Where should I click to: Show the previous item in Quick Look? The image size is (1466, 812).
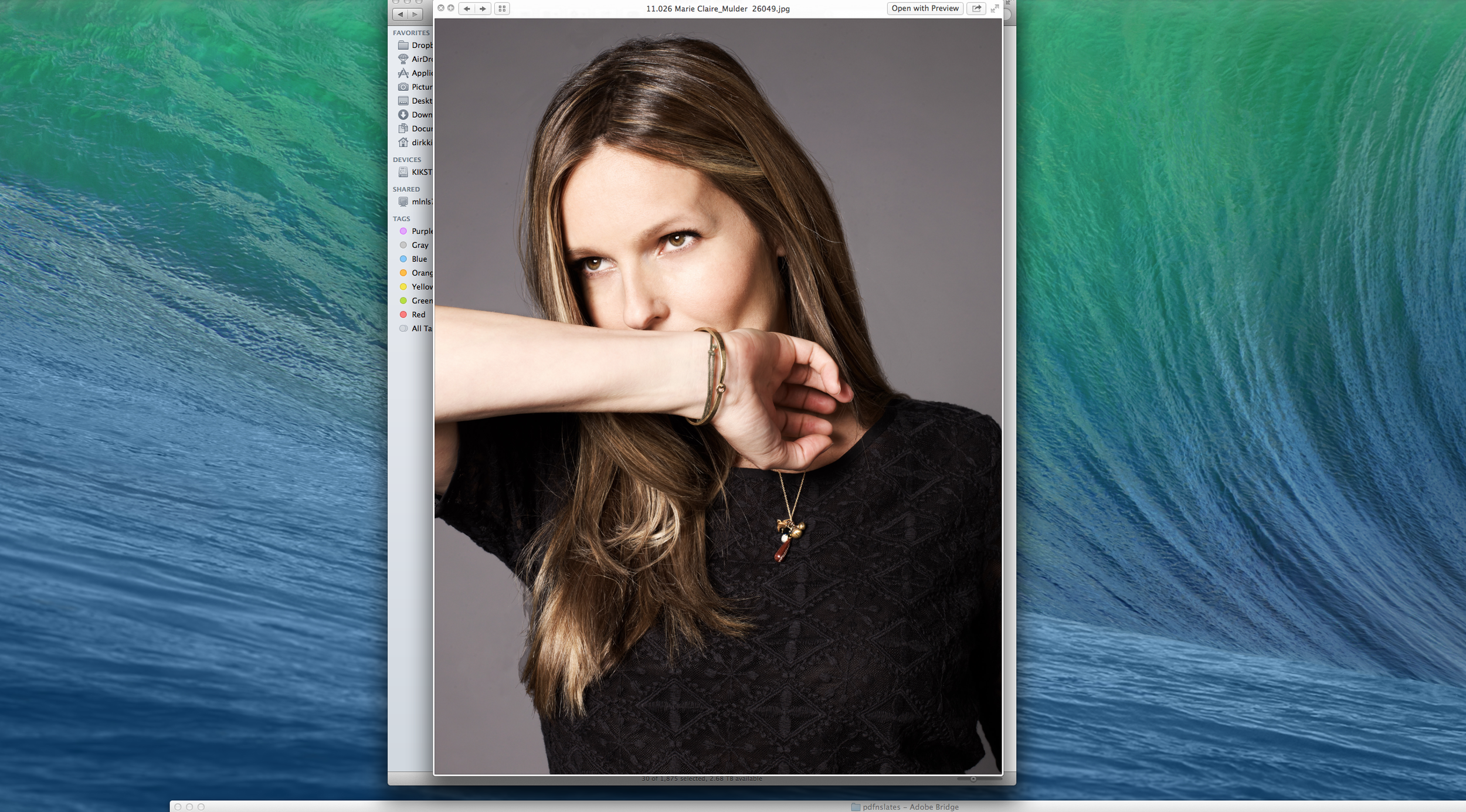click(467, 9)
